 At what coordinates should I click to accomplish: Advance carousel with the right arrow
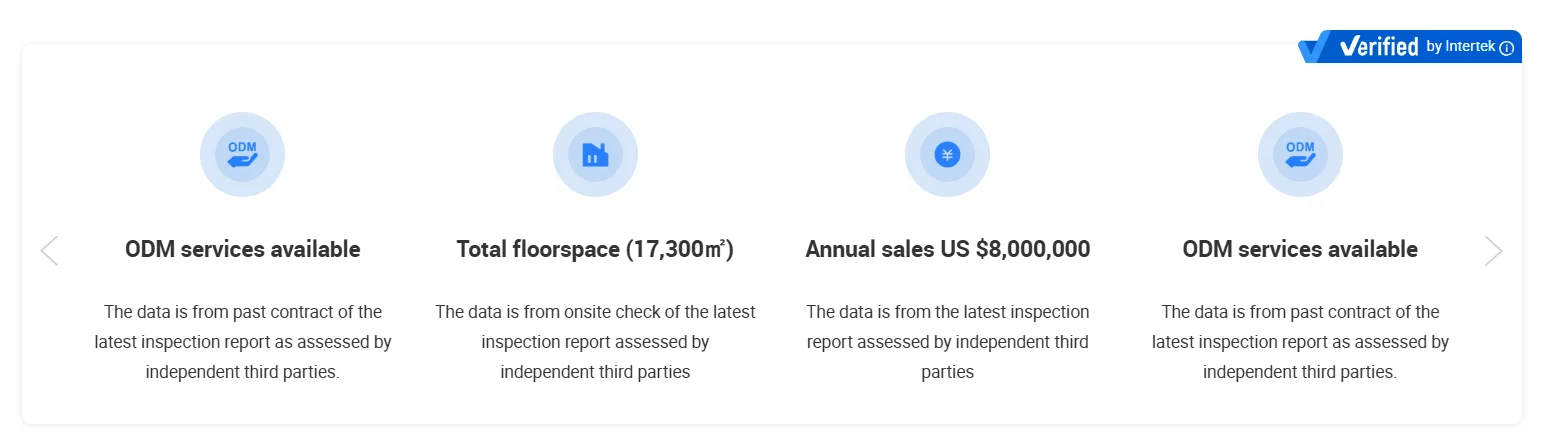tap(1493, 250)
